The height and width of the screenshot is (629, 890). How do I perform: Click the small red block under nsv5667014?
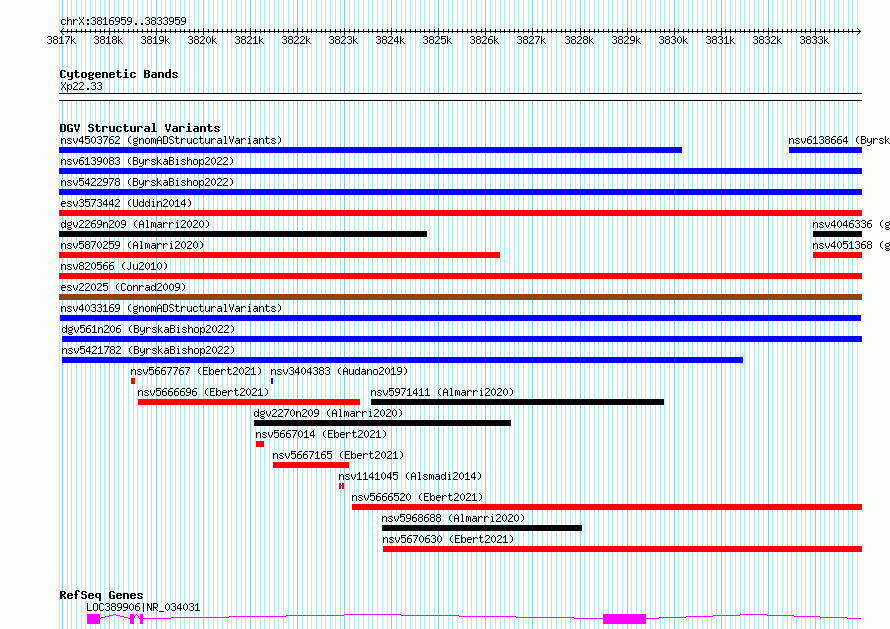click(x=260, y=445)
